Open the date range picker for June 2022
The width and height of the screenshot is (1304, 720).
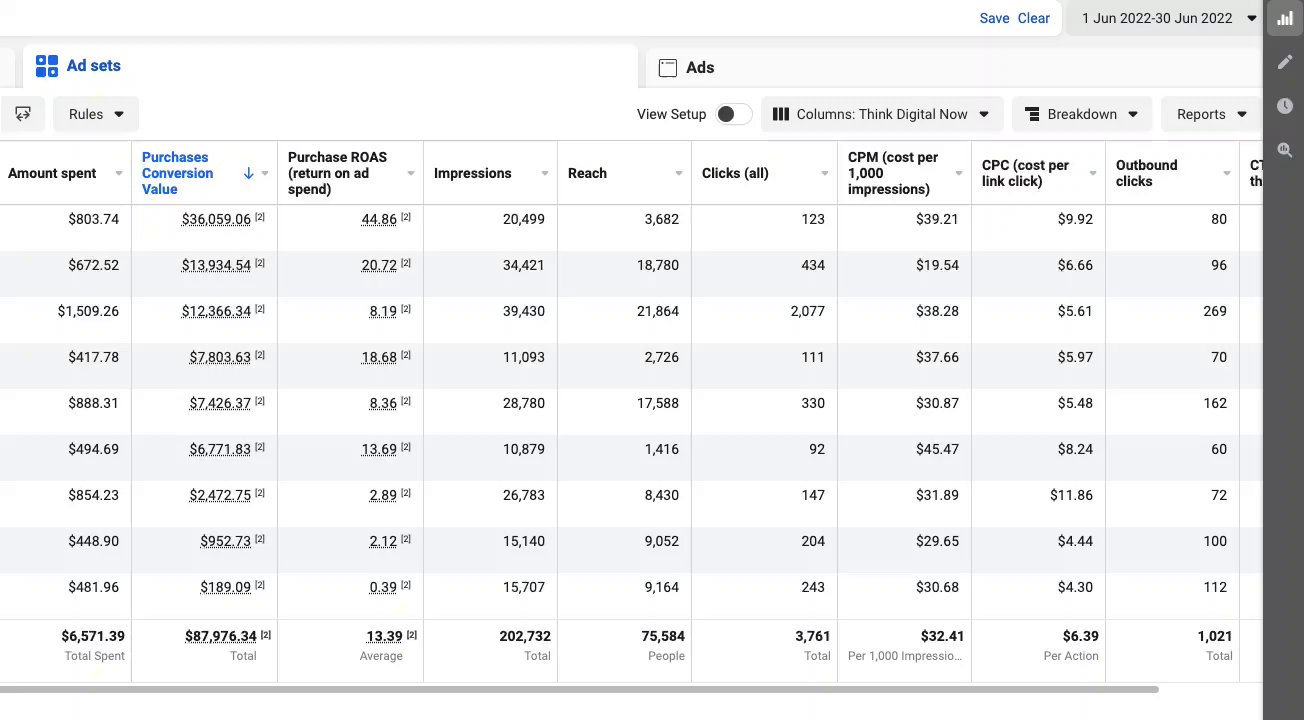(1168, 18)
